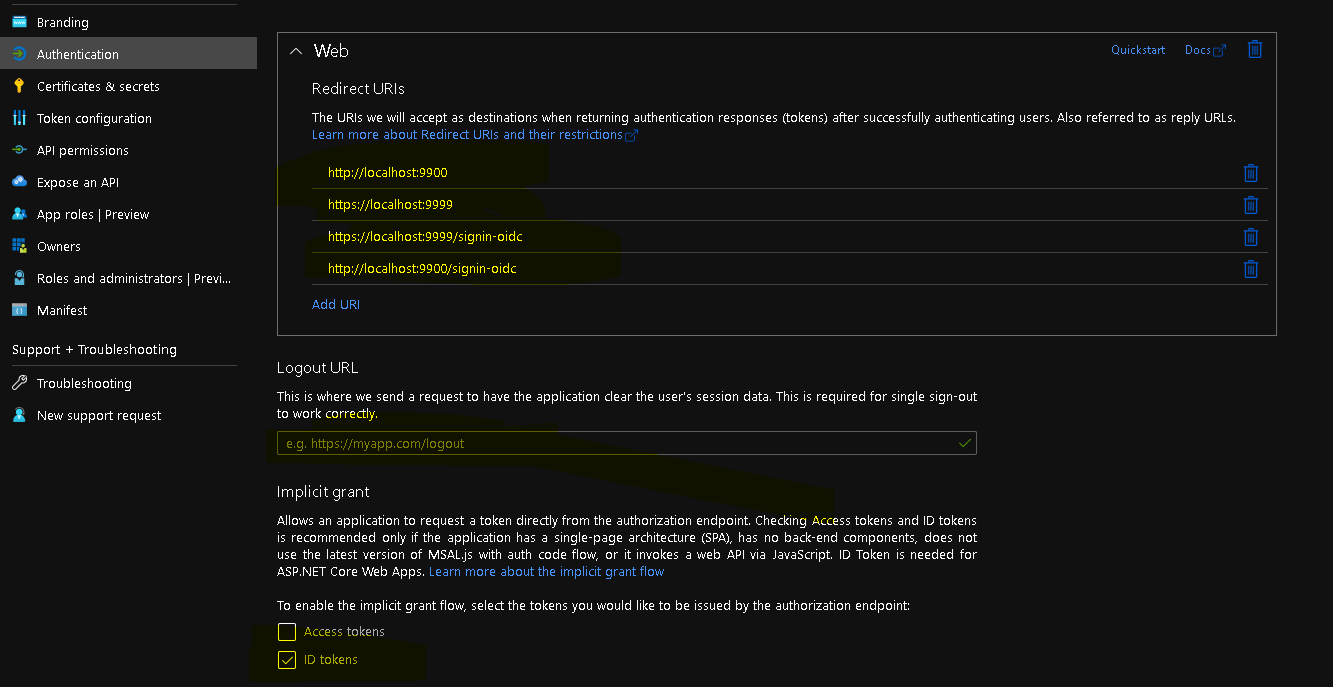This screenshot has height=687, width=1333.
Task: Click the http://localhost:9900/signin-oidc URI field
Action: (x=770, y=269)
